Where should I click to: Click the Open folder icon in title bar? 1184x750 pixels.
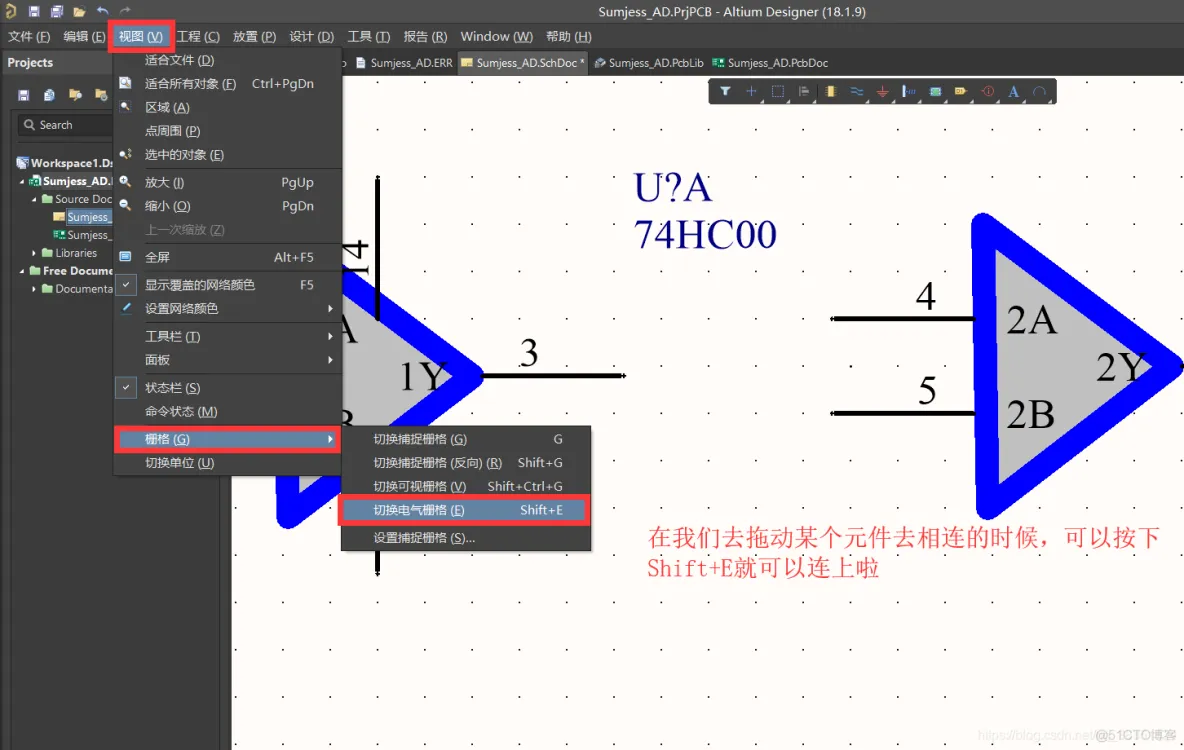click(79, 11)
